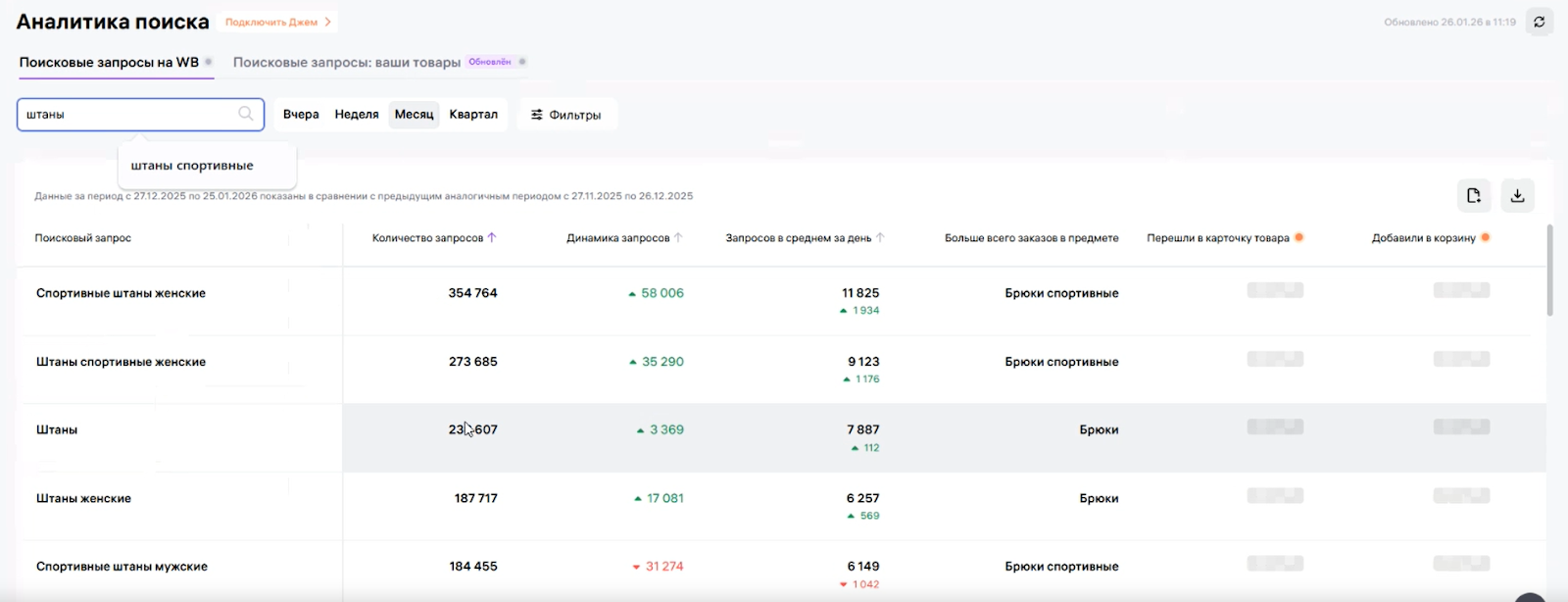The width and height of the screenshot is (1568, 602).
Task: Select the Неделя period option
Action: click(x=357, y=115)
